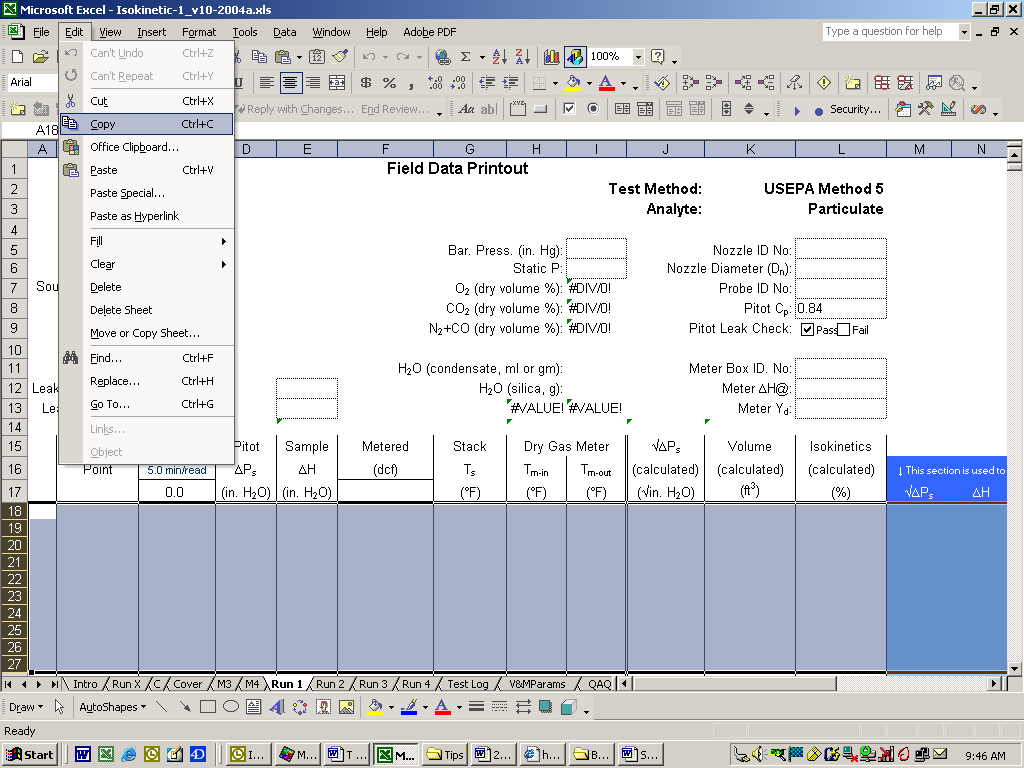Check the Pitot Leak Check Fail box
The height and width of the screenshot is (768, 1024).
(x=844, y=330)
